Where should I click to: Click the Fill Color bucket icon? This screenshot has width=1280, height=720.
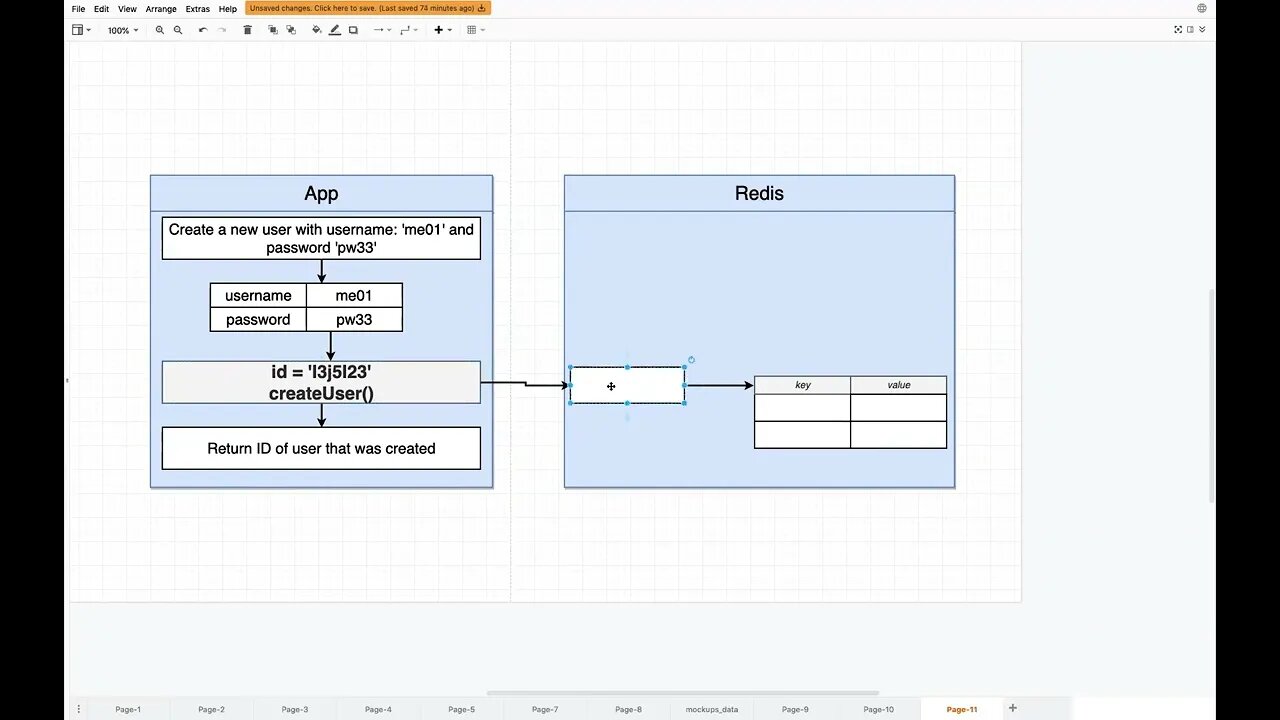[x=317, y=30]
